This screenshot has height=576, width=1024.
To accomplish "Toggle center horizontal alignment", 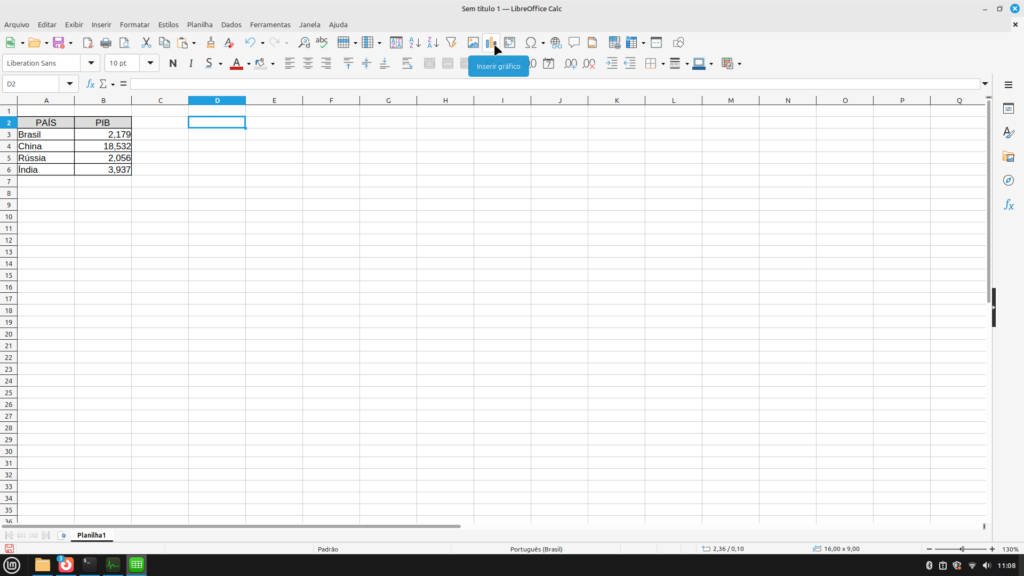I will point(308,63).
